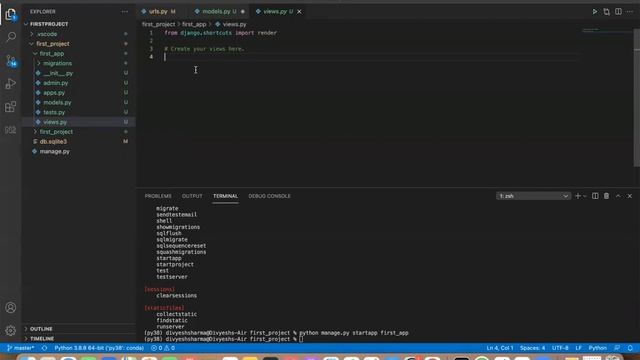Click the sync changes icon in the status bar

[x=44, y=348]
